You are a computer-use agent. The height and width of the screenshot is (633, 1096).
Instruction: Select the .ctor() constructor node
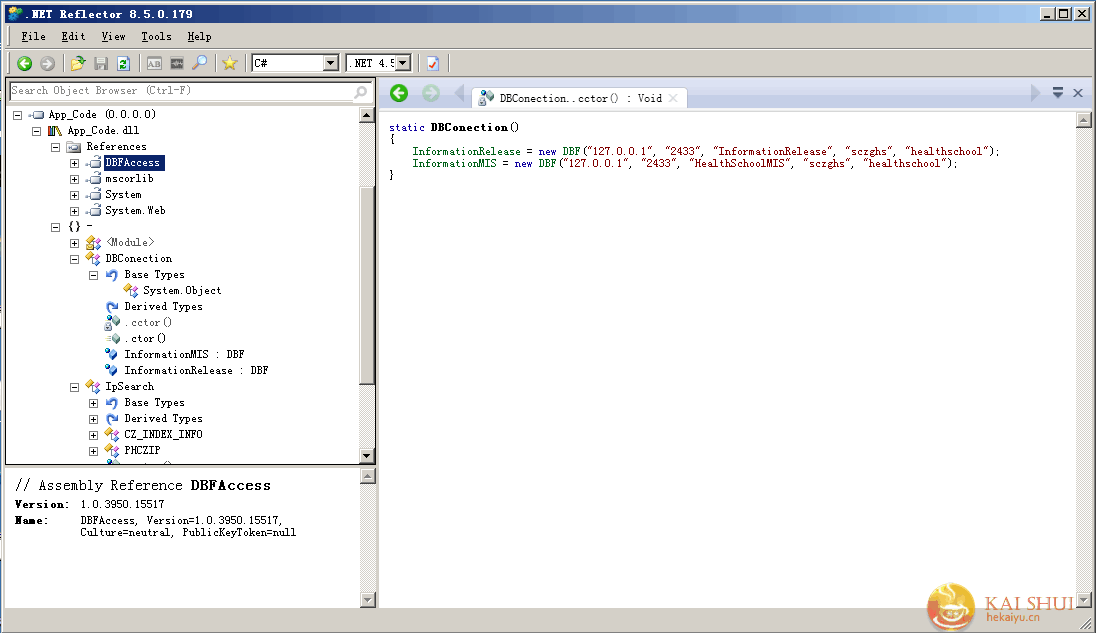[x=145, y=339]
